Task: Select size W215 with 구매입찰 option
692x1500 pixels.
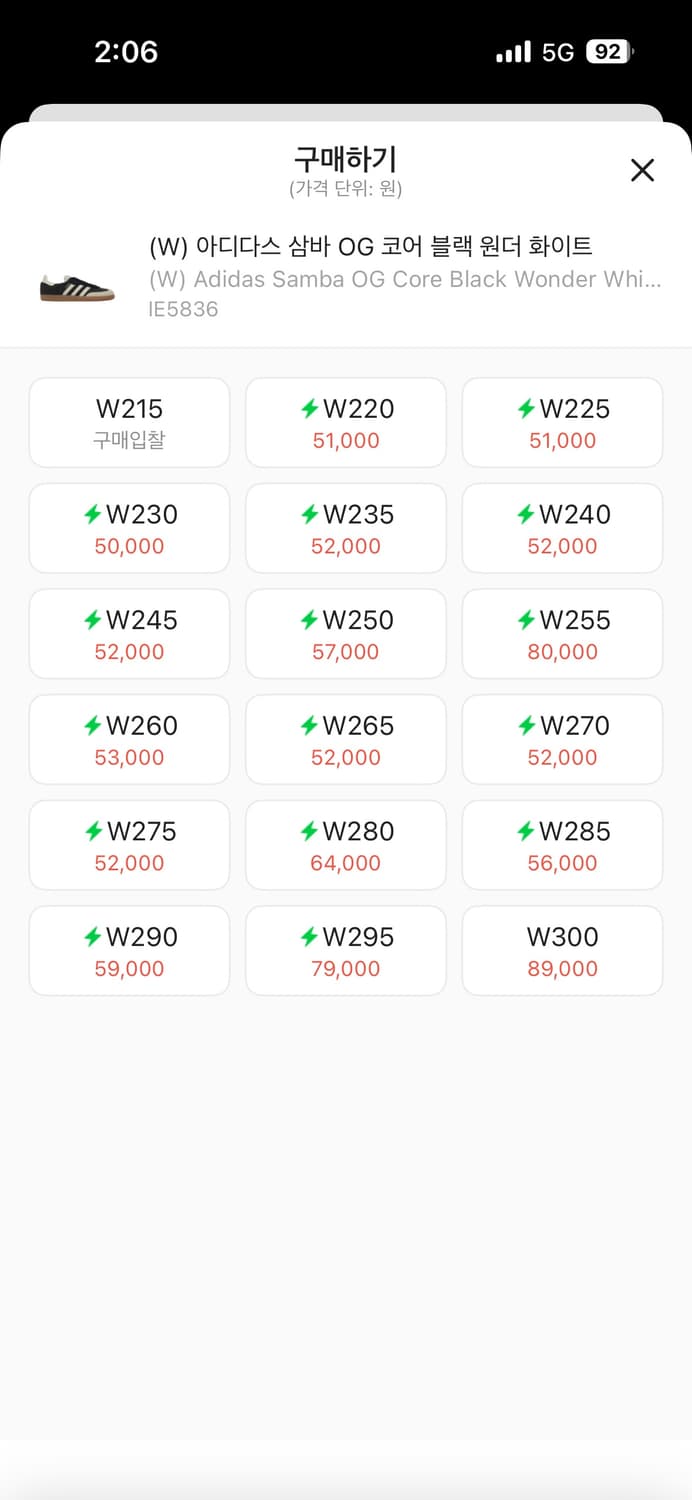Action: (x=129, y=422)
